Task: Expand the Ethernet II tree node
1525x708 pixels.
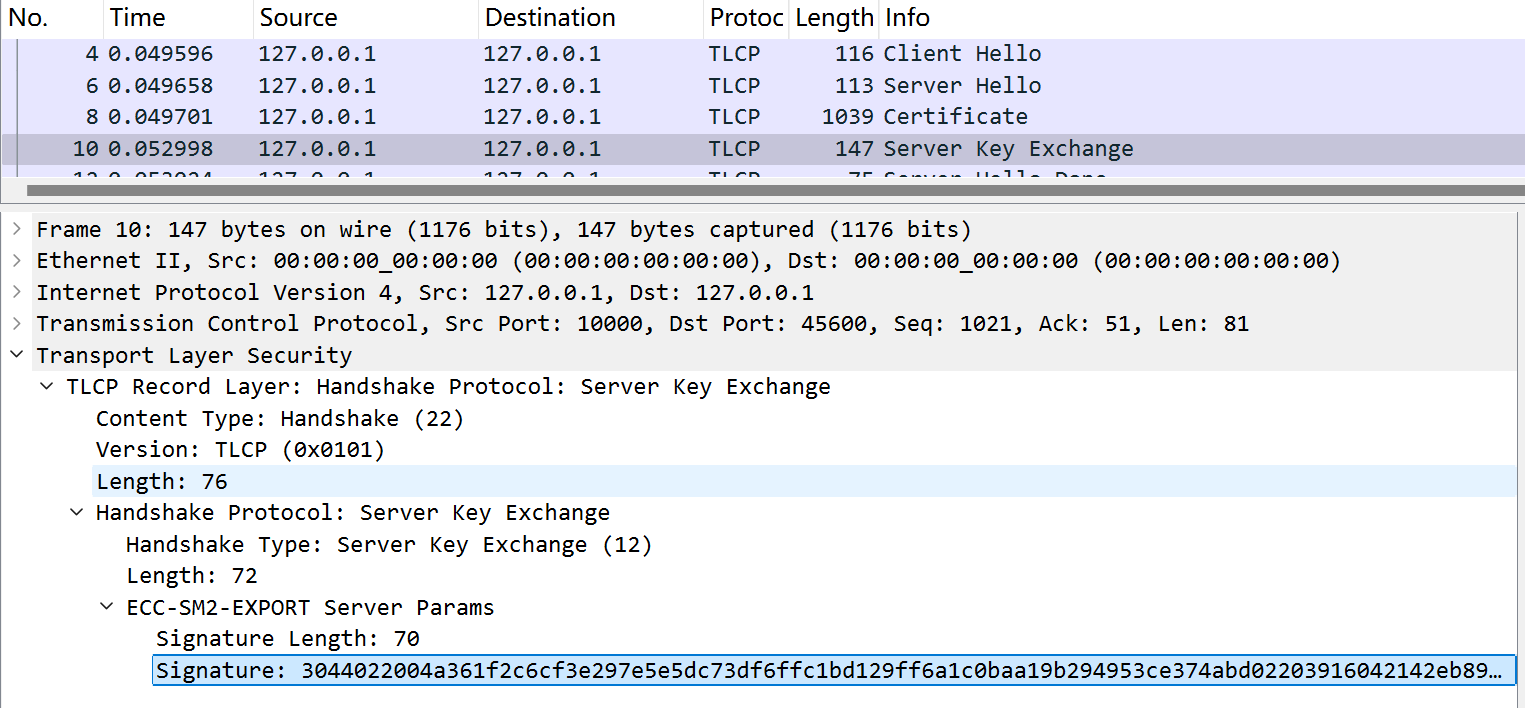Action: [x=16, y=261]
